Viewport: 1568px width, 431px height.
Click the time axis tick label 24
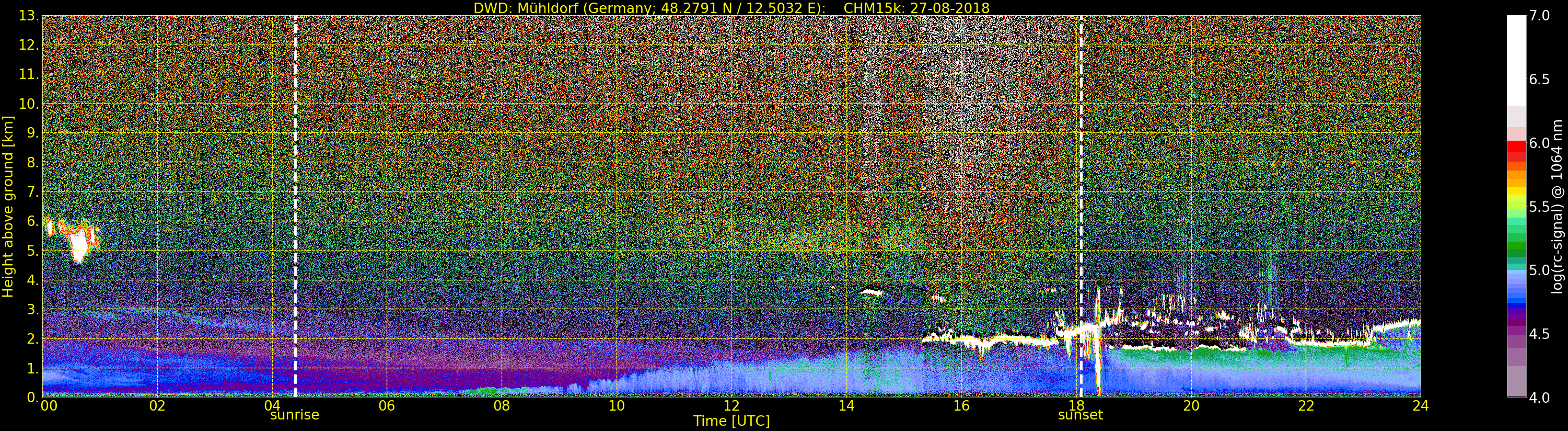click(1421, 405)
